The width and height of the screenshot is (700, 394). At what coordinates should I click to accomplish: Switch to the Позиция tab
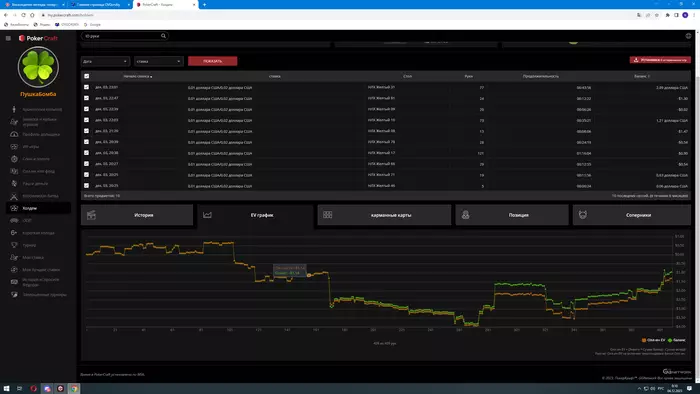click(512, 215)
